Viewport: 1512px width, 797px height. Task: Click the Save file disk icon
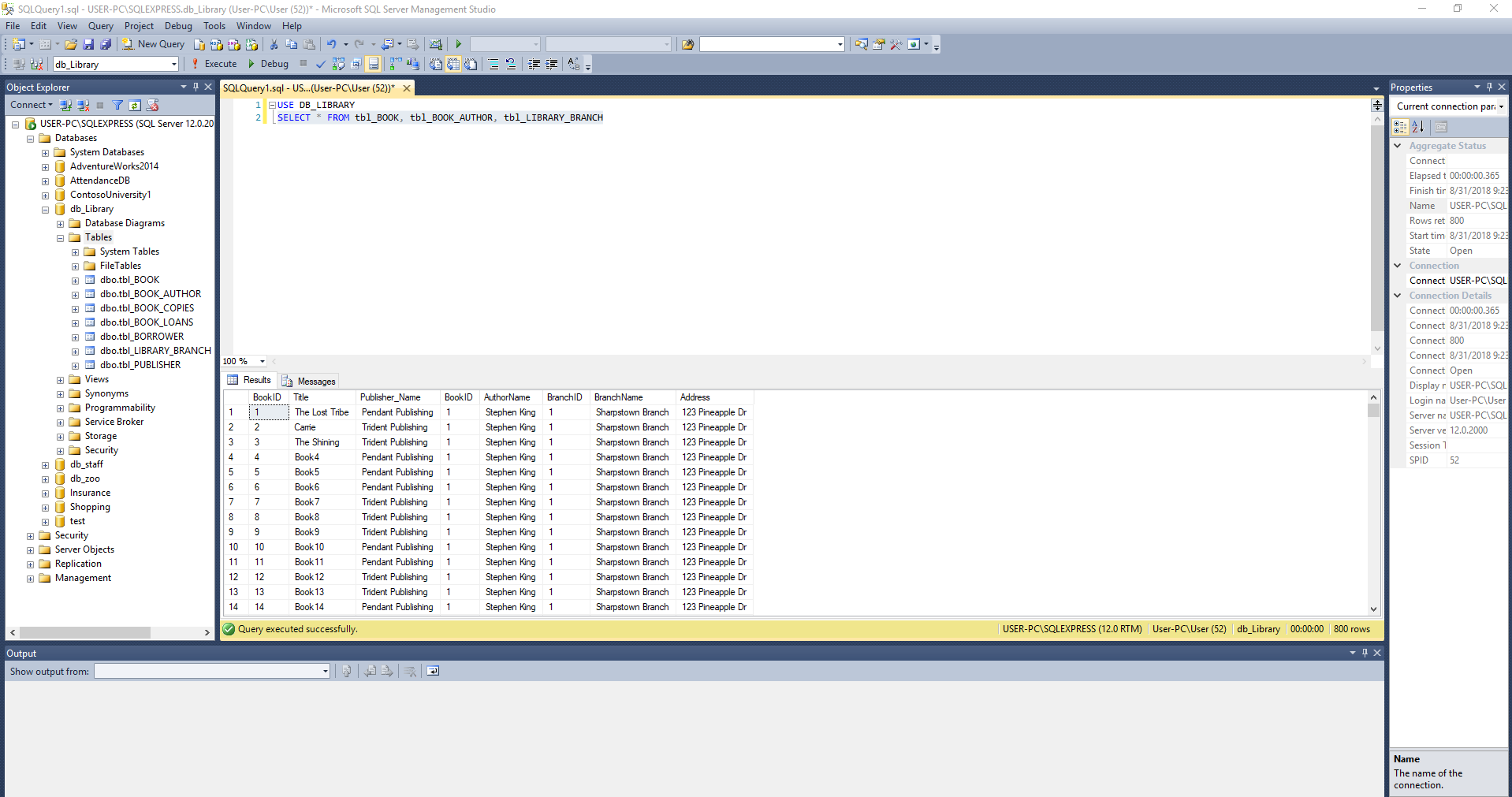point(88,44)
